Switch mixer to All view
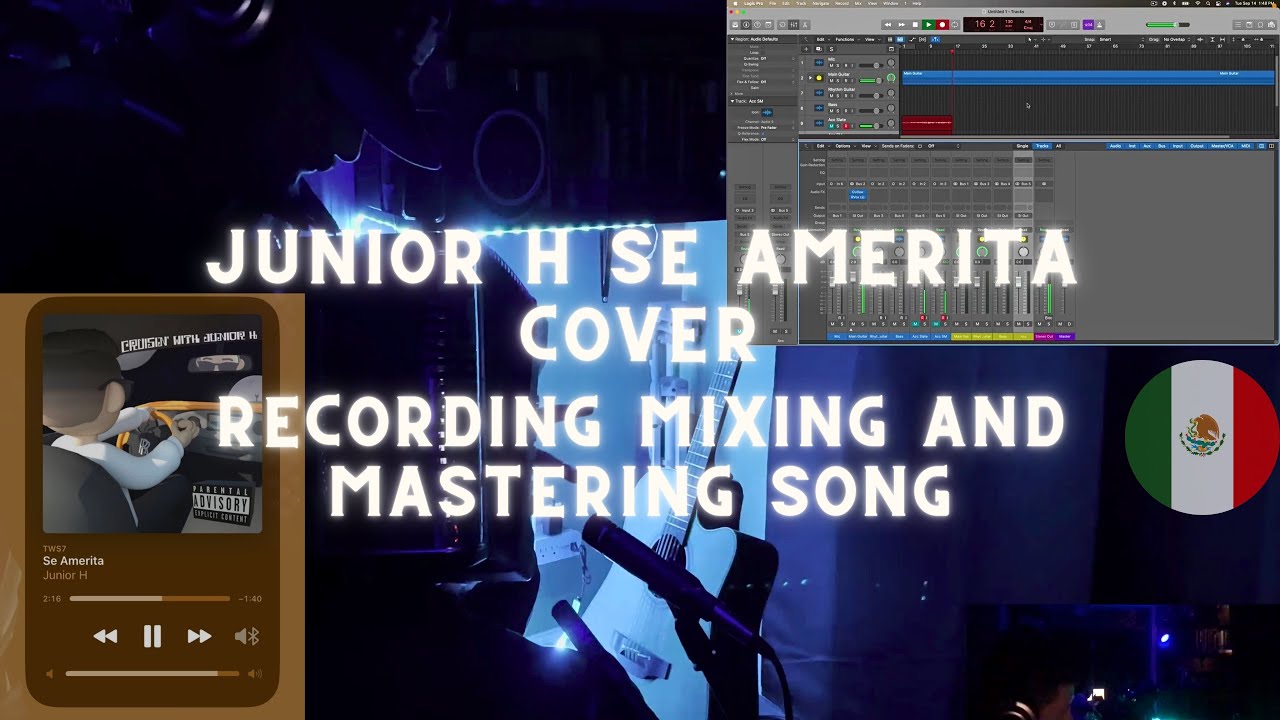Image resolution: width=1280 pixels, height=720 pixels. tap(1058, 146)
